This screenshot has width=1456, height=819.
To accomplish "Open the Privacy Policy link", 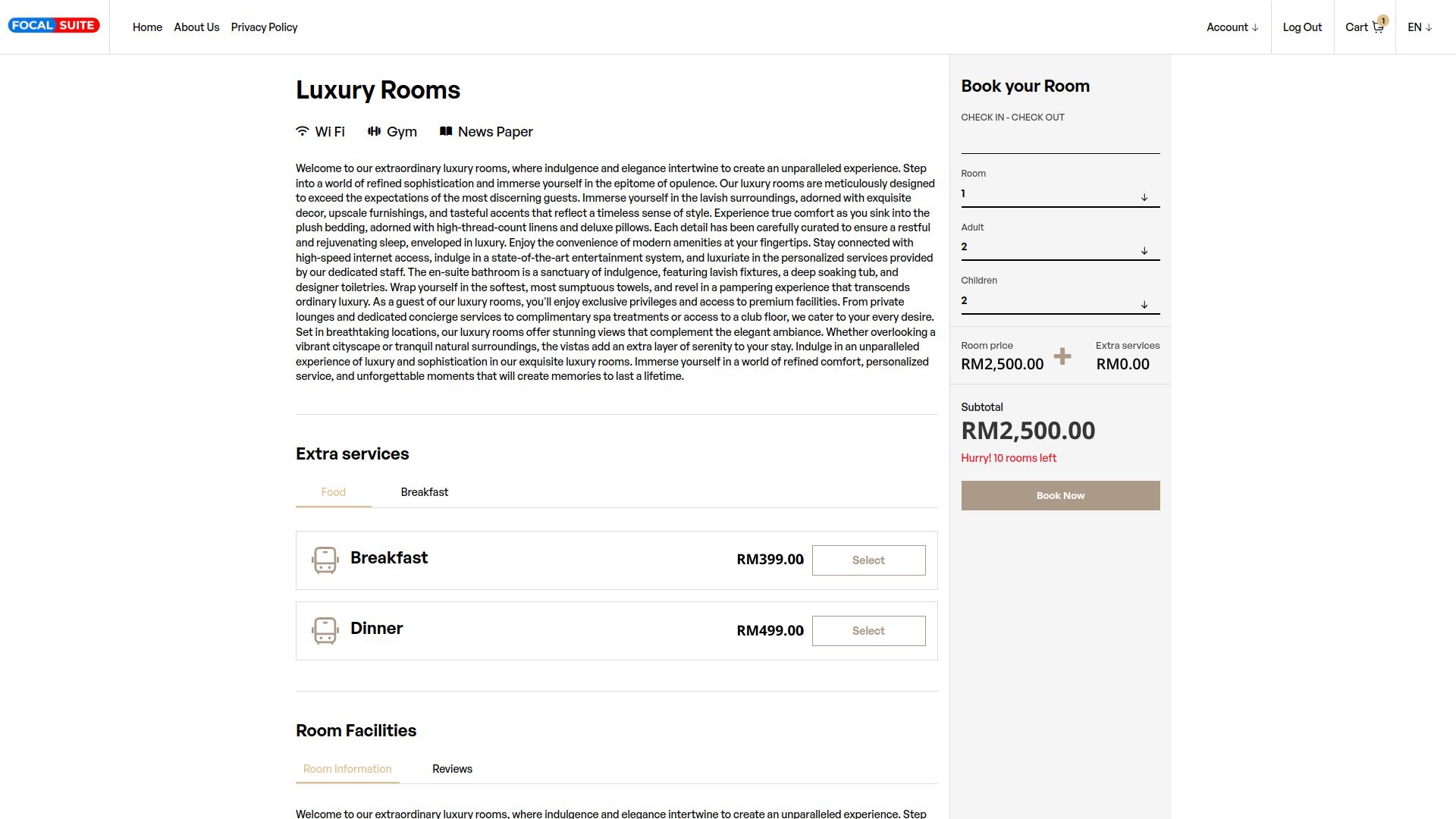I will click(264, 27).
